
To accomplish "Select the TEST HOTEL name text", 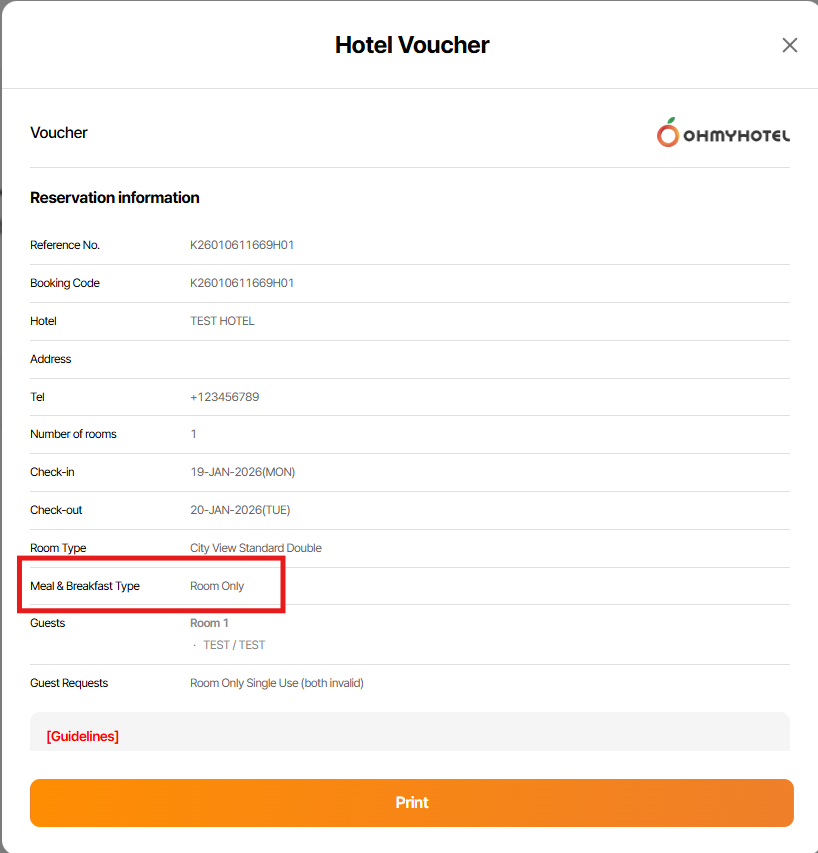I will point(222,321).
